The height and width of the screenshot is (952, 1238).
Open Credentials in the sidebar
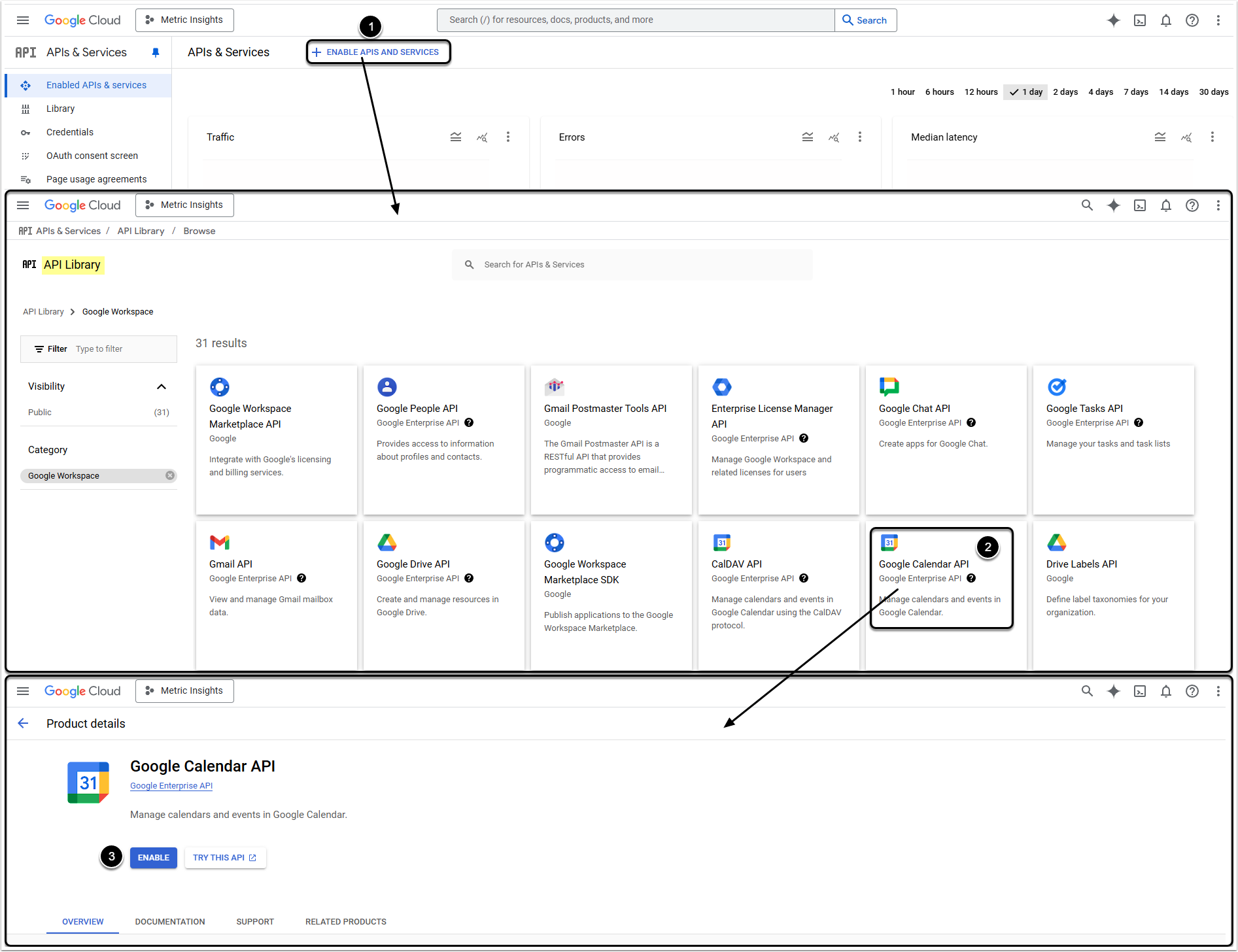(x=88, y=133)
